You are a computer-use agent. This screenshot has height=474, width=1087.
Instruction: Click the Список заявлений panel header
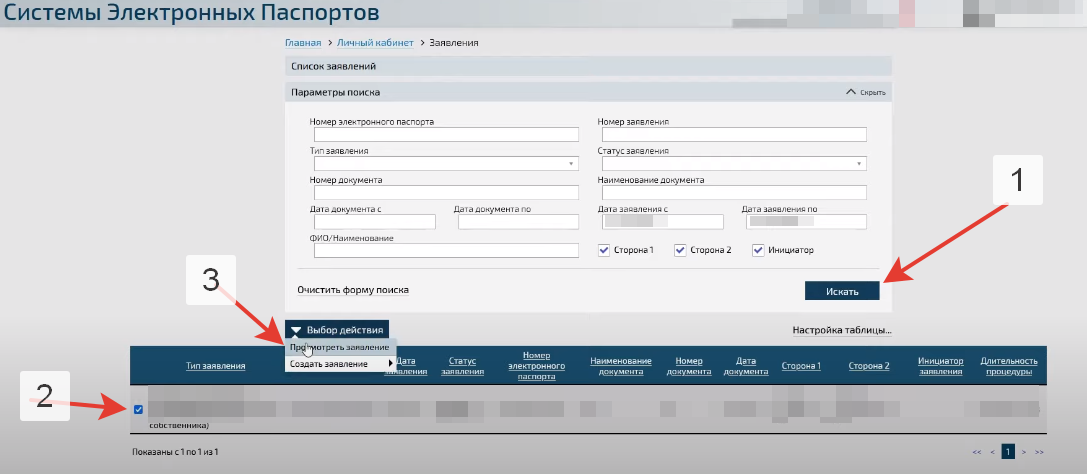pyautogui.click(x=588, y=67)
